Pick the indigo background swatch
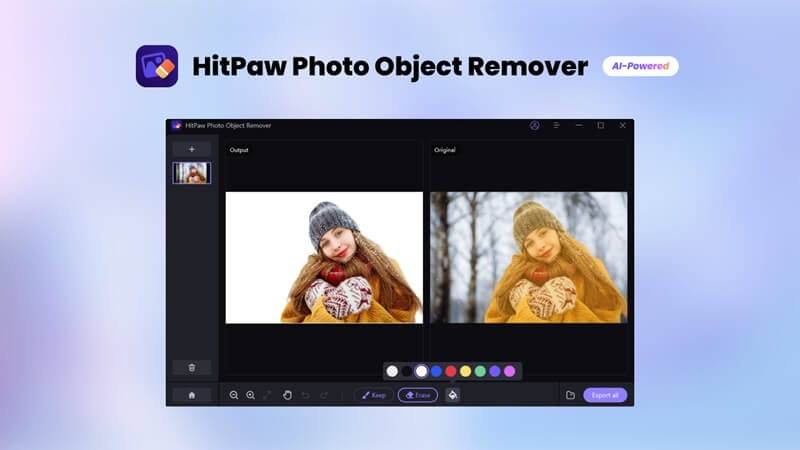Viewport: 800px width, 450px height. [x=495, y=371]
